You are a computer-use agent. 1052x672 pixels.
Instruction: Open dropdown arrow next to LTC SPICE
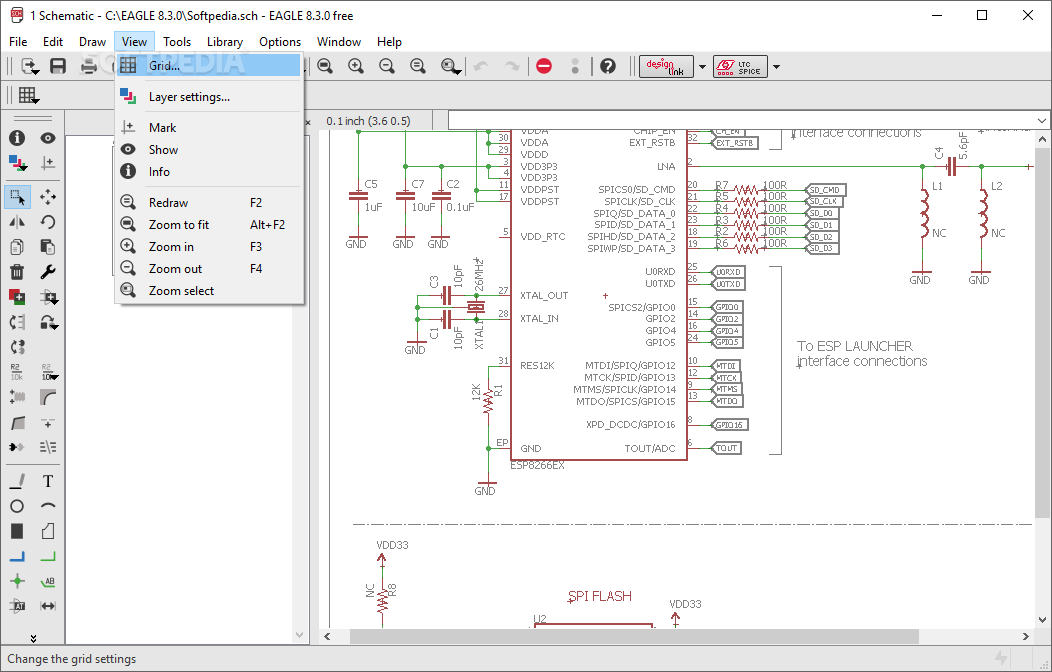776,66
